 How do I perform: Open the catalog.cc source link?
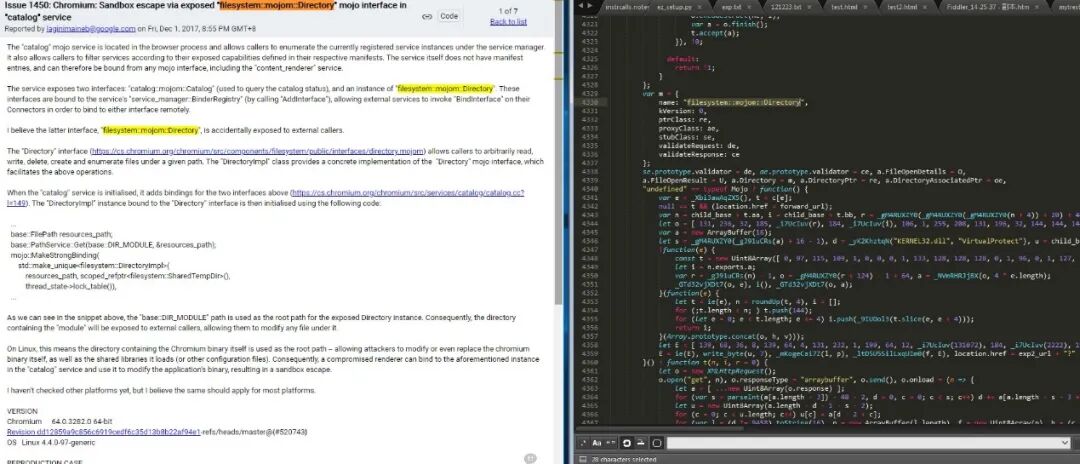coord(408,193)
